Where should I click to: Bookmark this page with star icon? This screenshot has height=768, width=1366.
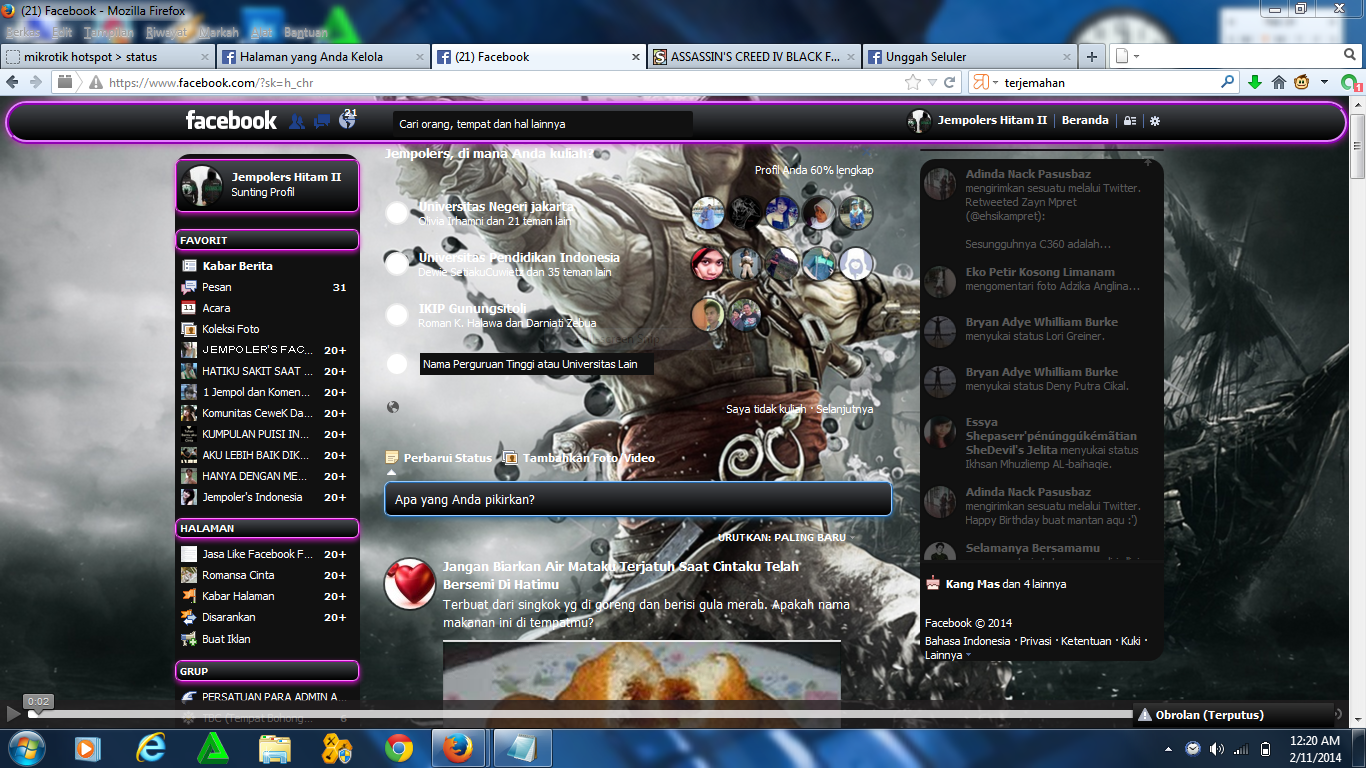click(912, 82)
